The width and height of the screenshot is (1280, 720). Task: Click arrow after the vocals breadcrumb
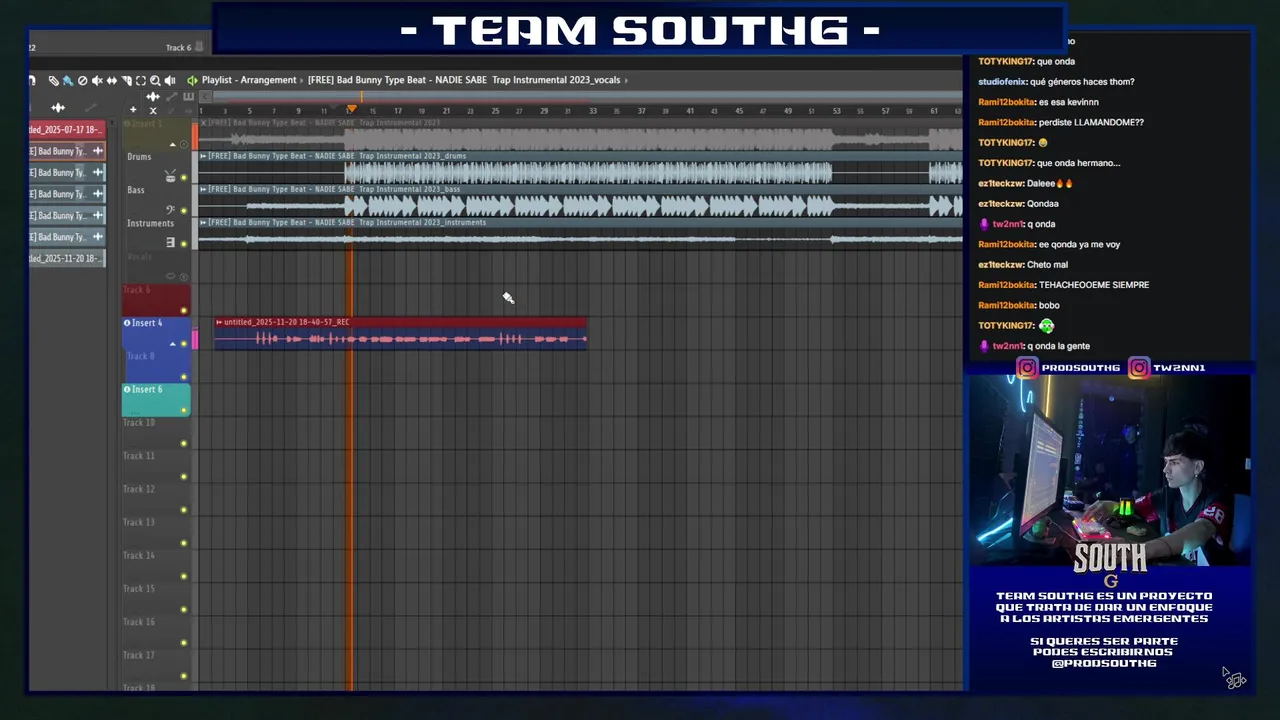point(626,80)
